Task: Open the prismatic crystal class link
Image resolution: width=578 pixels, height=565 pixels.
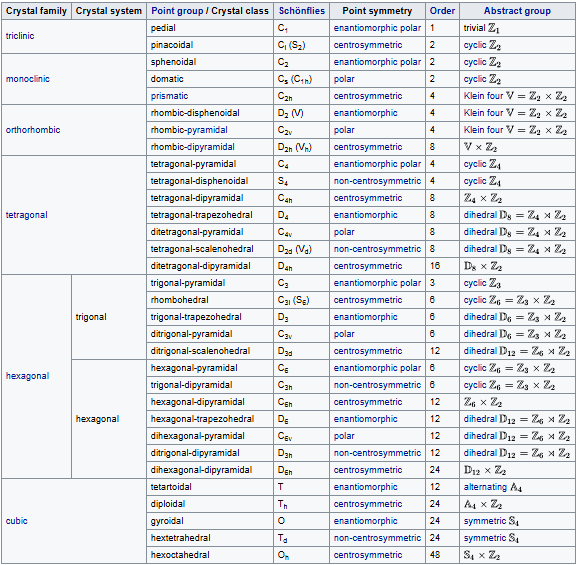Action: coord(169,96)
